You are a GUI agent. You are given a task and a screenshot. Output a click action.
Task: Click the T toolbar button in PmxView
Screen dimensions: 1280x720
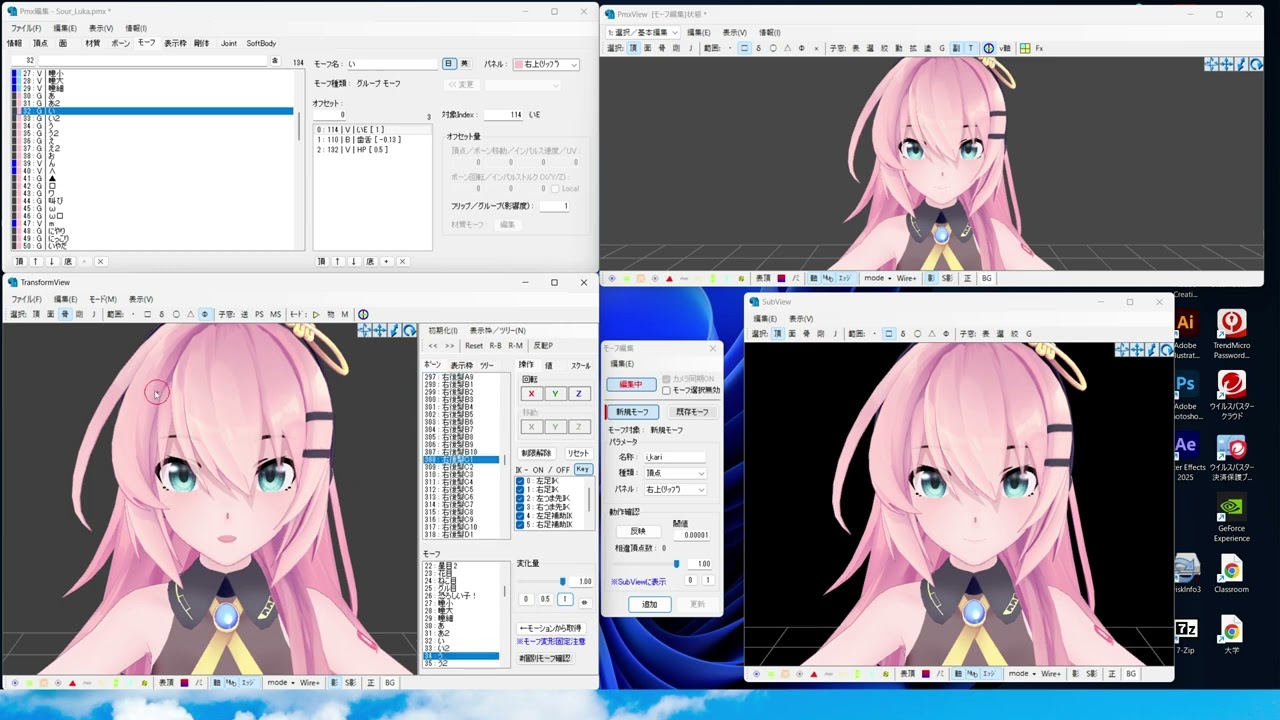coord(970,48)
